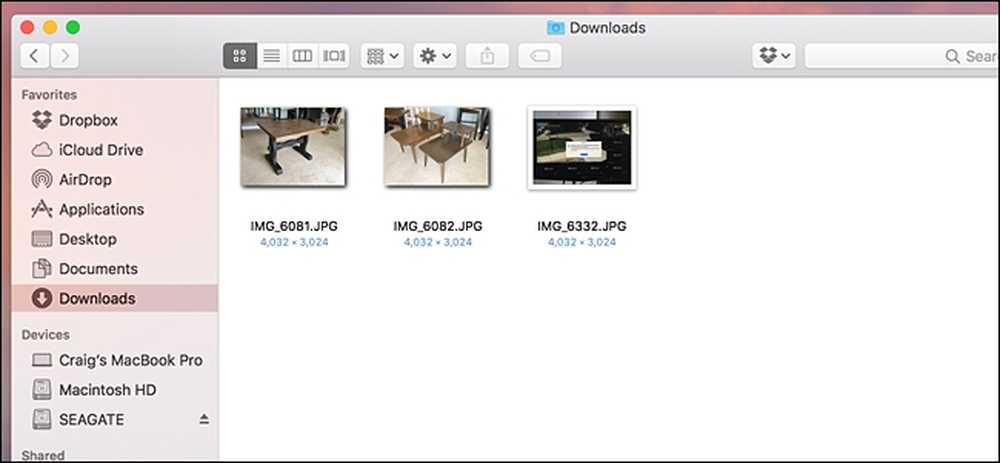Click the Downloads folder icon in title bar
The width and height of the screenshot is (1000, 463).
[555, 28]
